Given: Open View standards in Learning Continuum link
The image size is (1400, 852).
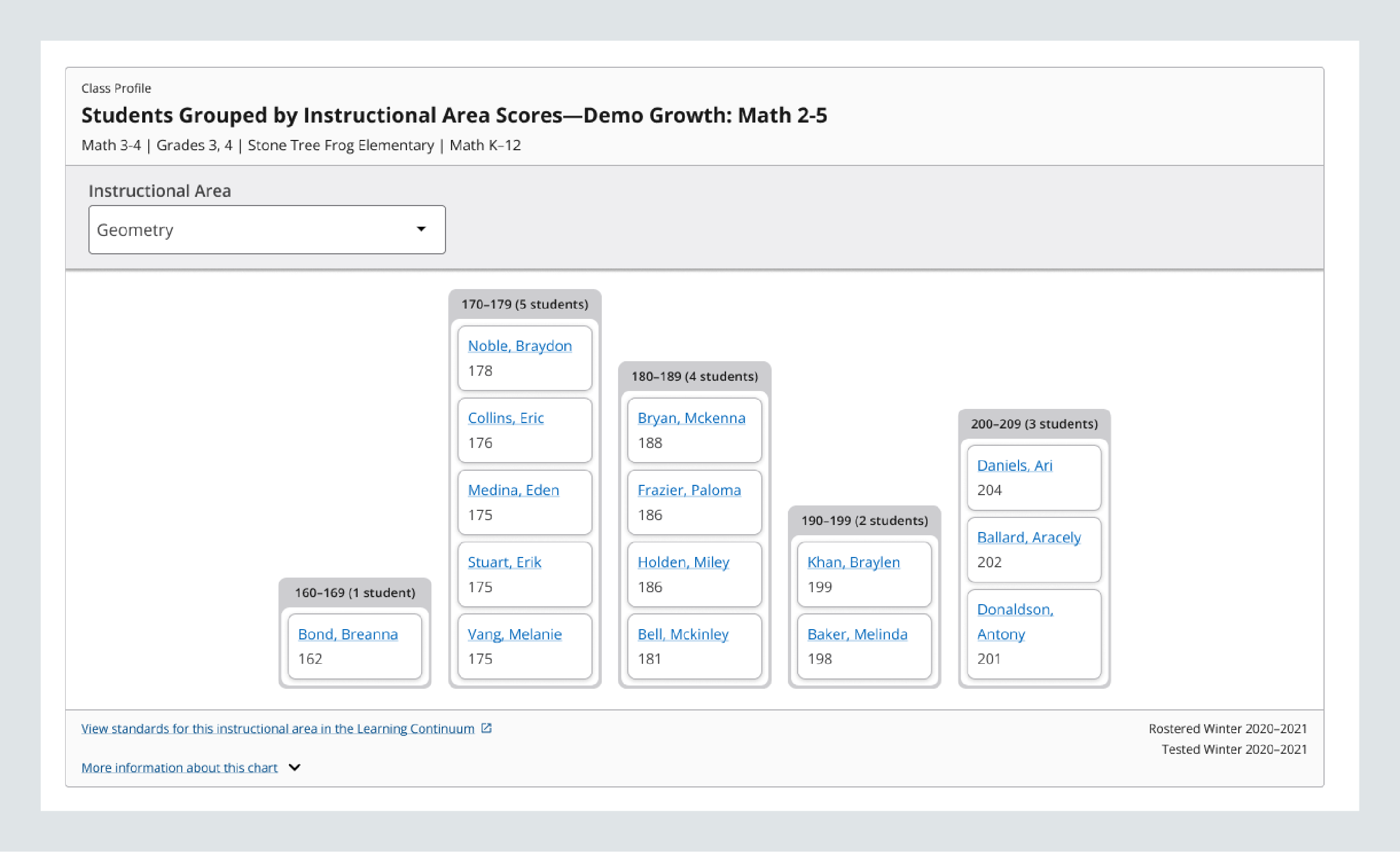Looking at the screenshot, I should [x=277, y=729].
